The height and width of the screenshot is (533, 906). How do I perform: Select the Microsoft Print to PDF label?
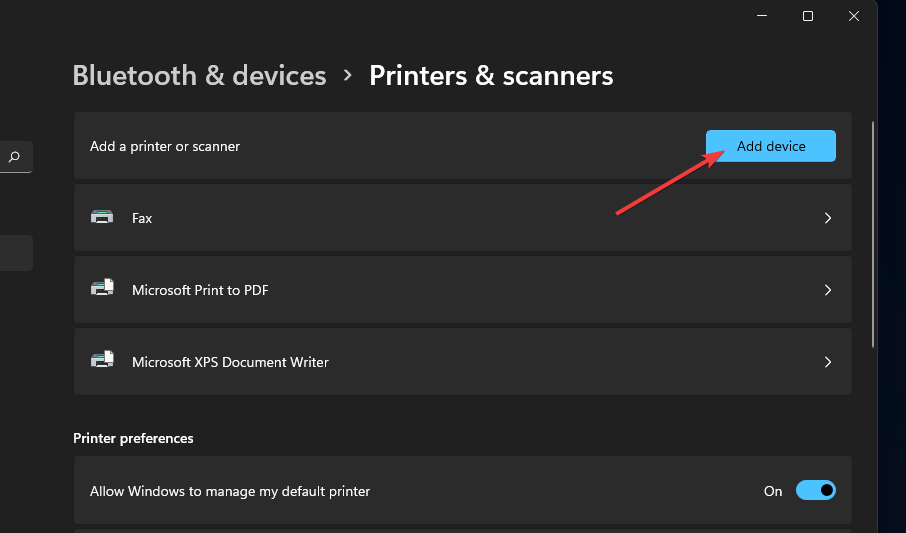pyautogui.click(x=200, y=290)
